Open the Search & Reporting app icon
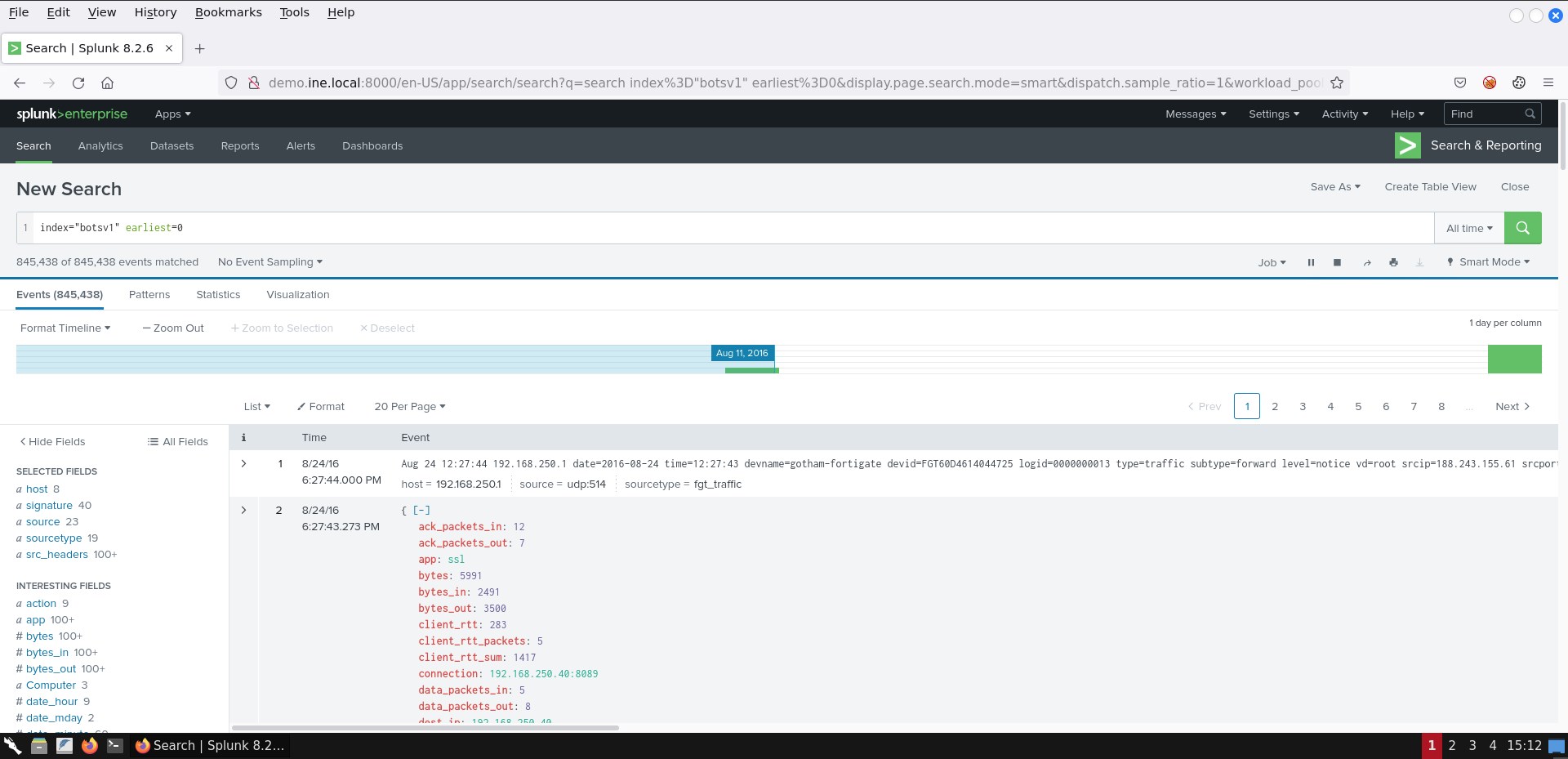This screenshot has height=759, width=1568. tap(1407, 145)
